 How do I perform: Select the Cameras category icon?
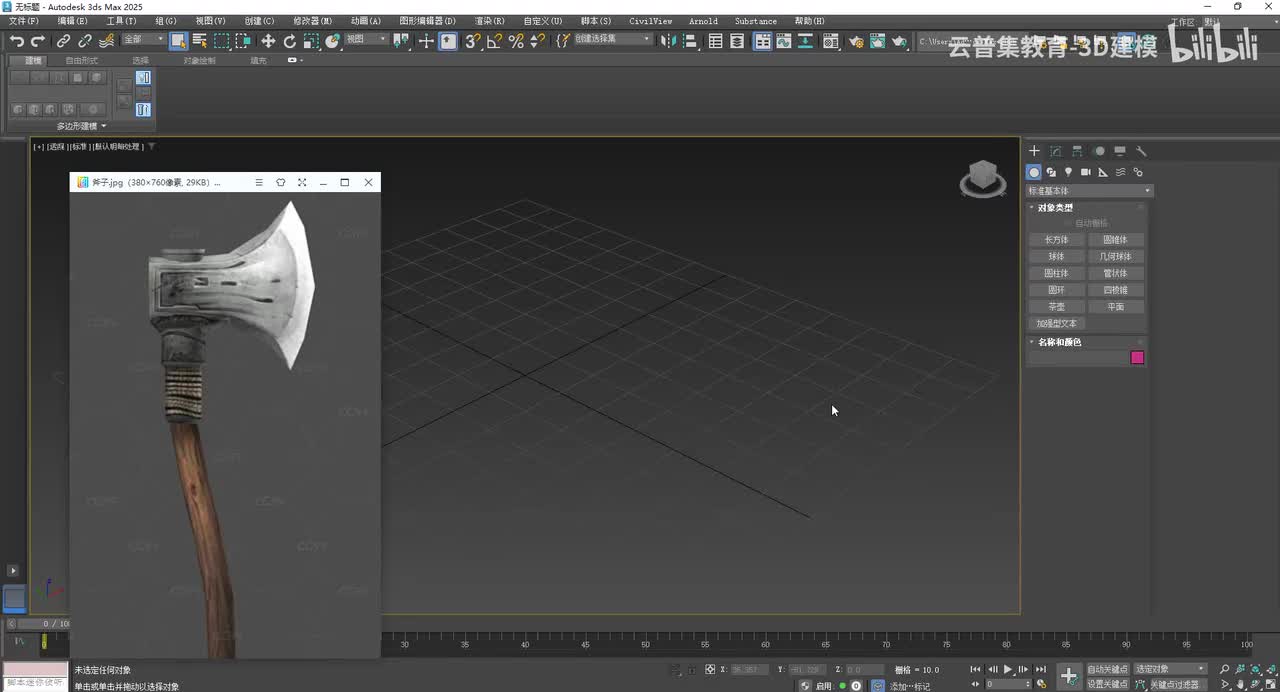(x=1086, y=172)
